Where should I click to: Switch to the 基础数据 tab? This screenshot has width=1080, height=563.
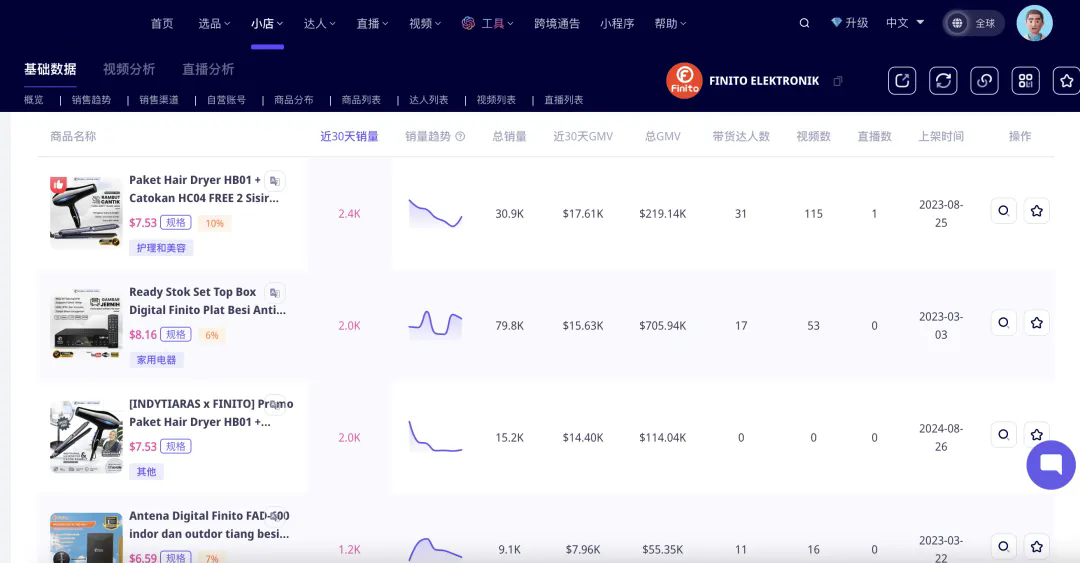pyautogui.click(x=50, y=69)
